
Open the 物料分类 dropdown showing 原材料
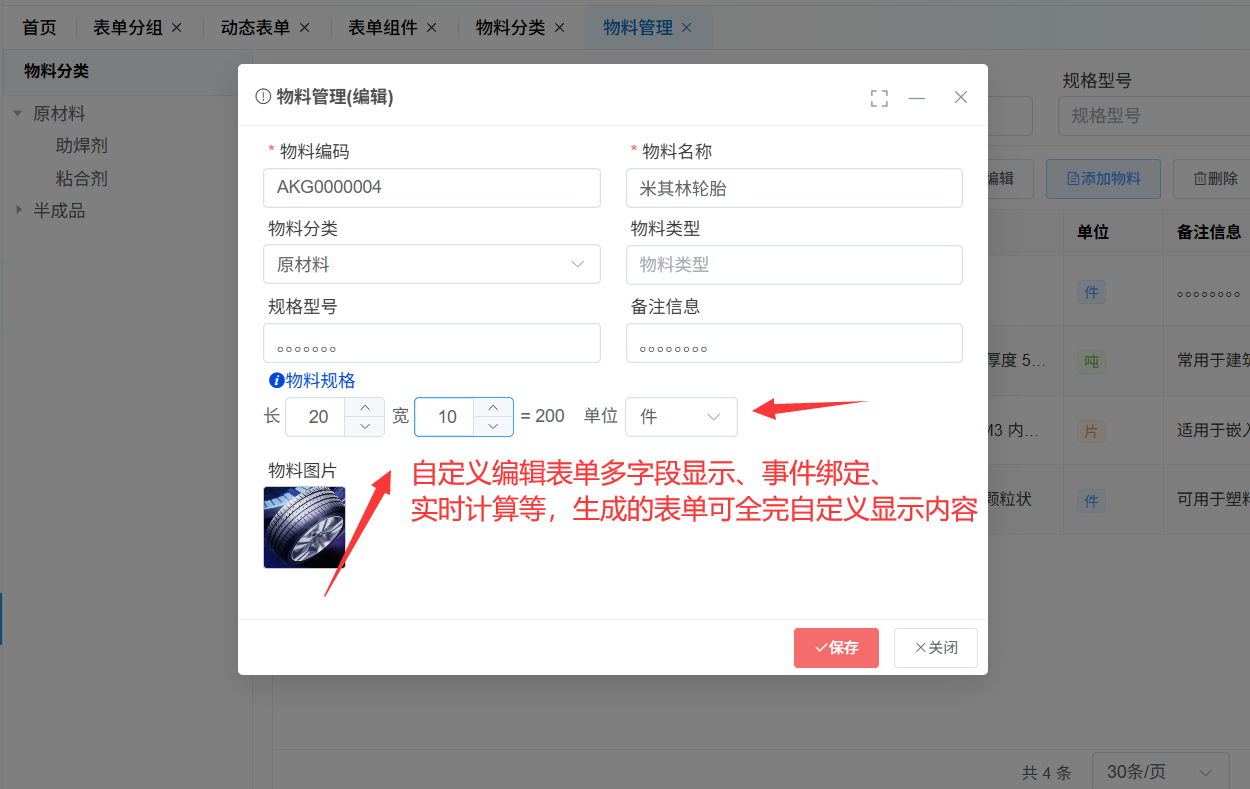[432, 264]
